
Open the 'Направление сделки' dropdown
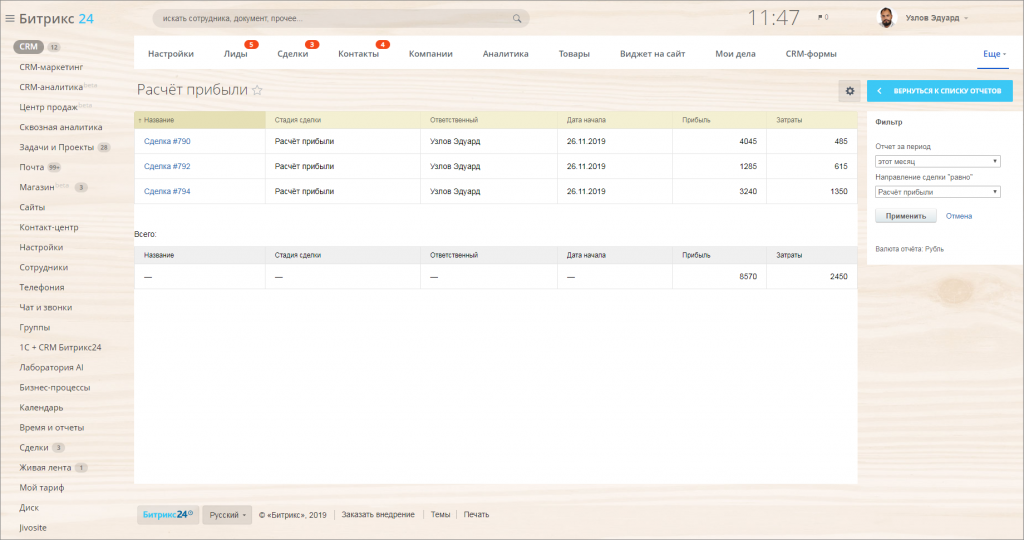point(937,192)
